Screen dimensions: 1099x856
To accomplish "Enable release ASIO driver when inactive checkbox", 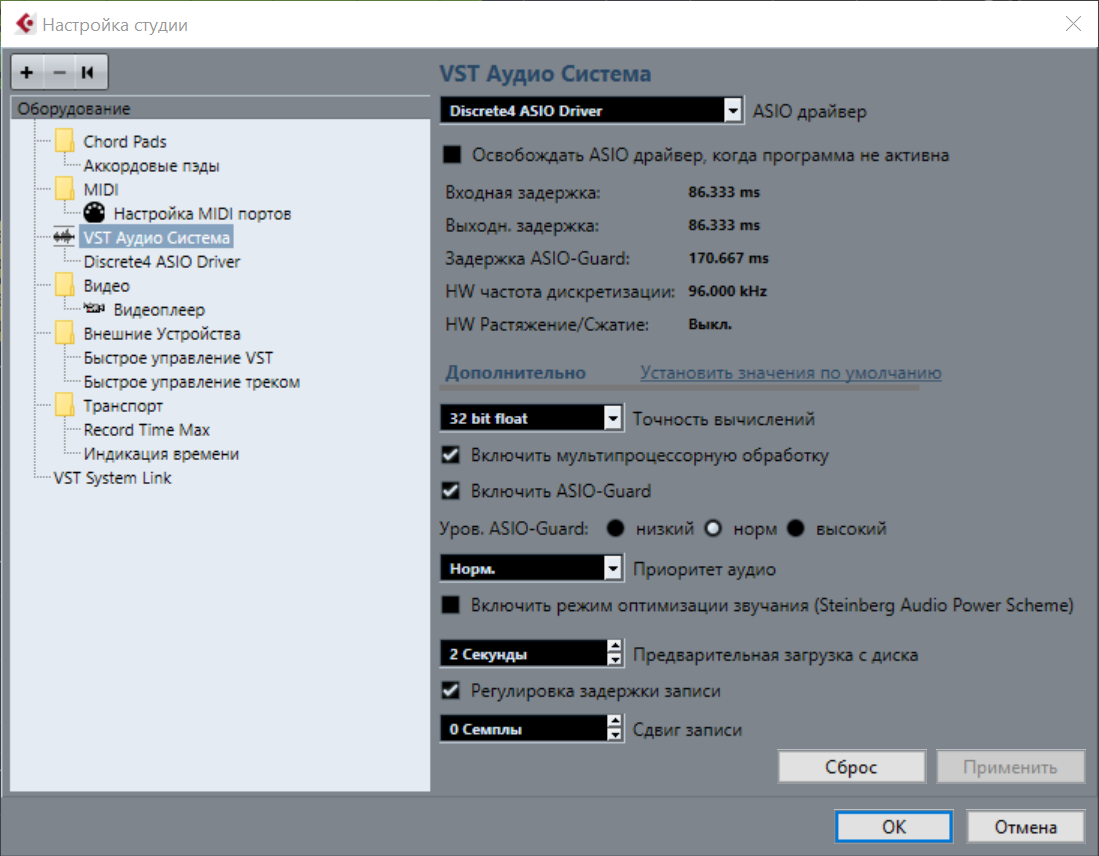I will click(x=452, y=155).
